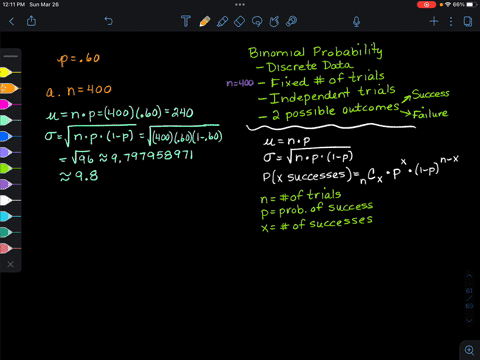Activate the laser pointer tool
This screenshot has height=360, width=480.
pyautogui.click(x=292, y=21)
